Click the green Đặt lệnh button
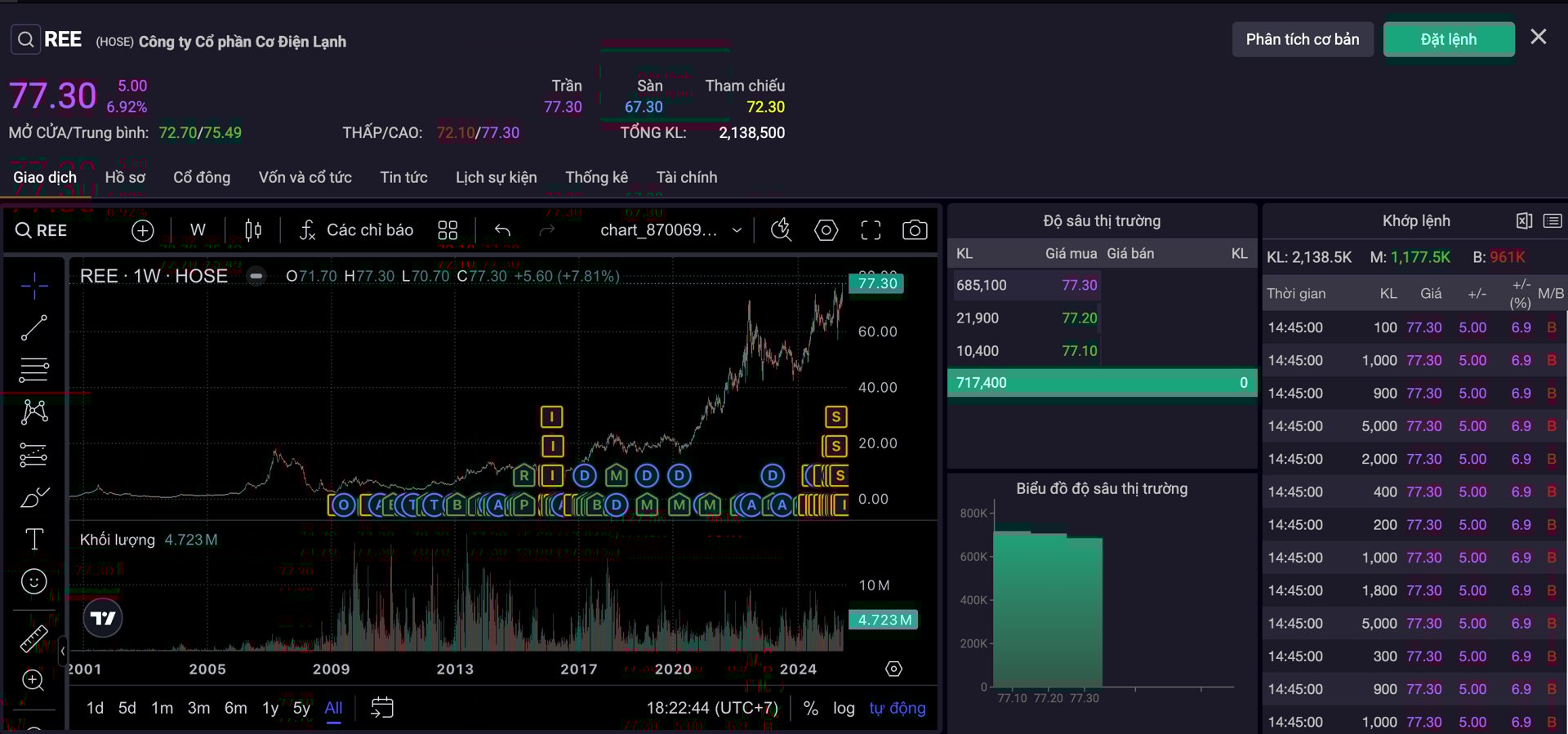Image resolution: width=1568 pixels, height=734 pixels. pos(1449,39)
